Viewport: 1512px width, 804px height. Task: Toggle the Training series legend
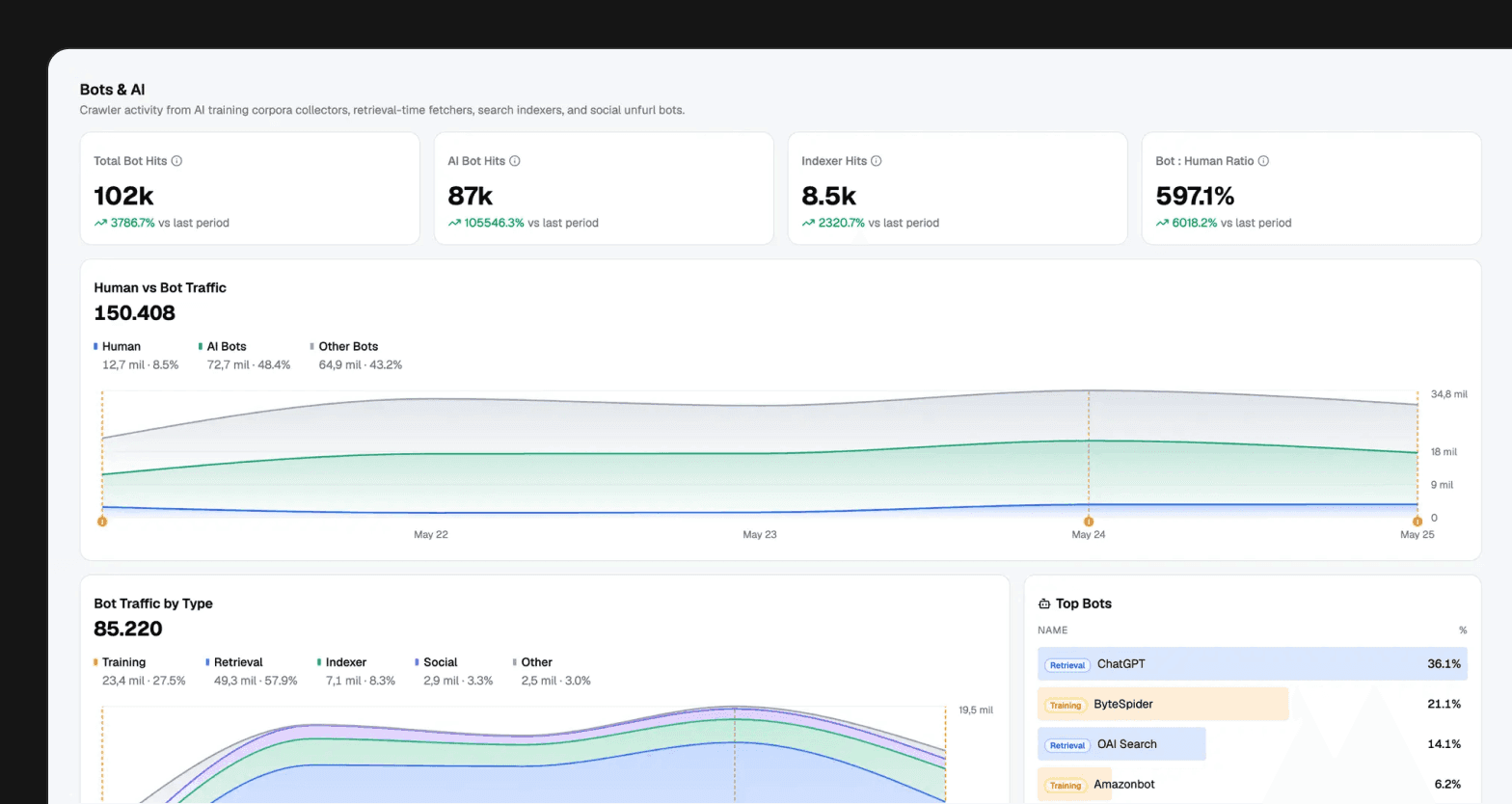(x=120, y=662)
